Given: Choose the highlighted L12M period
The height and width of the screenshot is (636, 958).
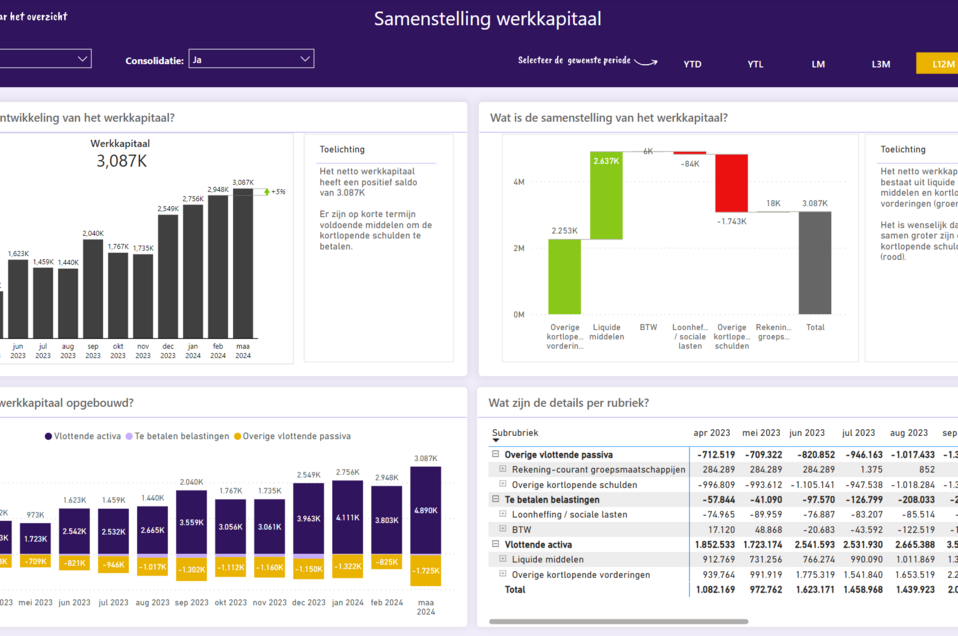Looking at the screenshot, I should click(938, 64).
